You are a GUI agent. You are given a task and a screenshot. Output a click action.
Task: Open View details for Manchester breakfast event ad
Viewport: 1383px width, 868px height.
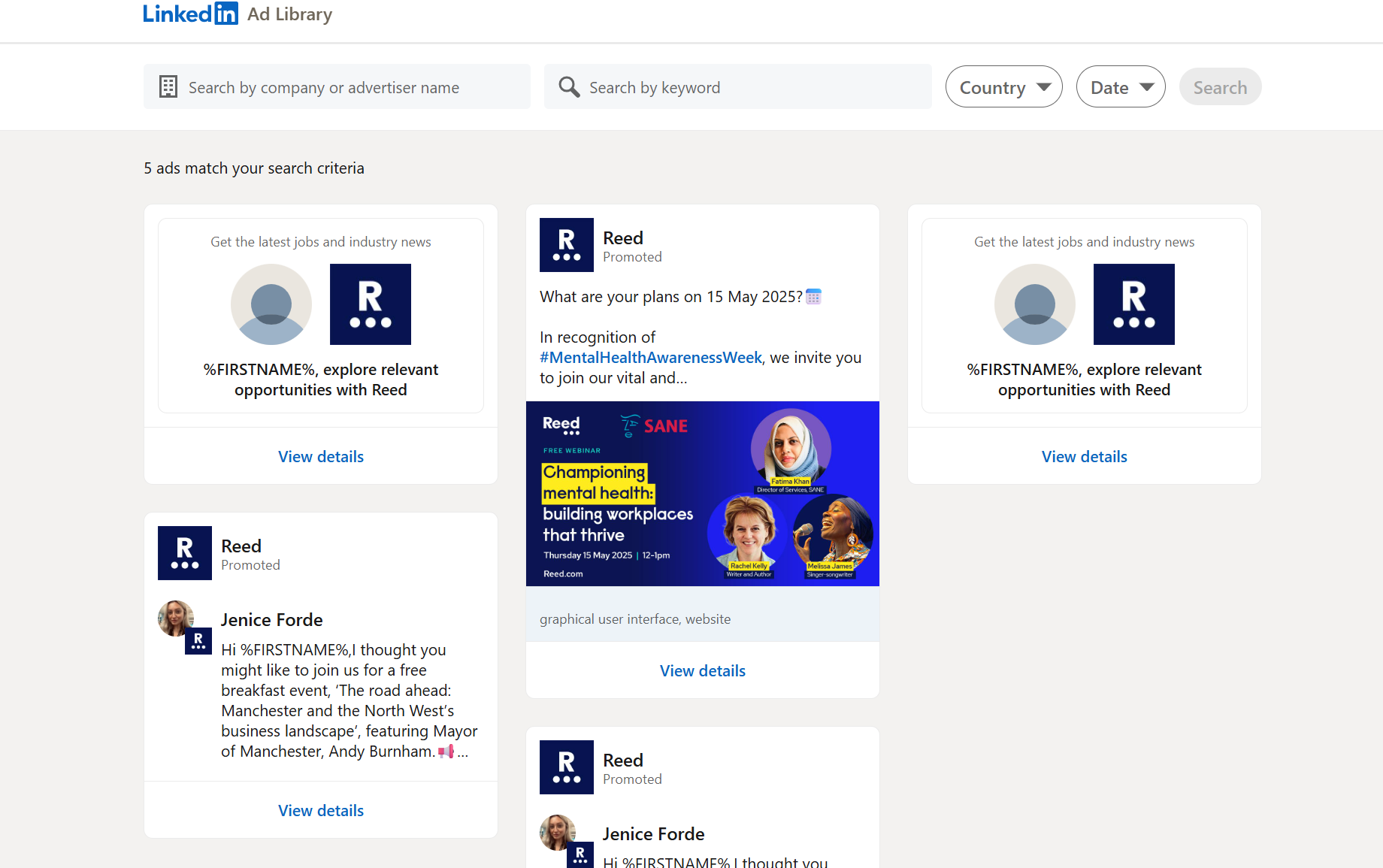tap(321, 811)
